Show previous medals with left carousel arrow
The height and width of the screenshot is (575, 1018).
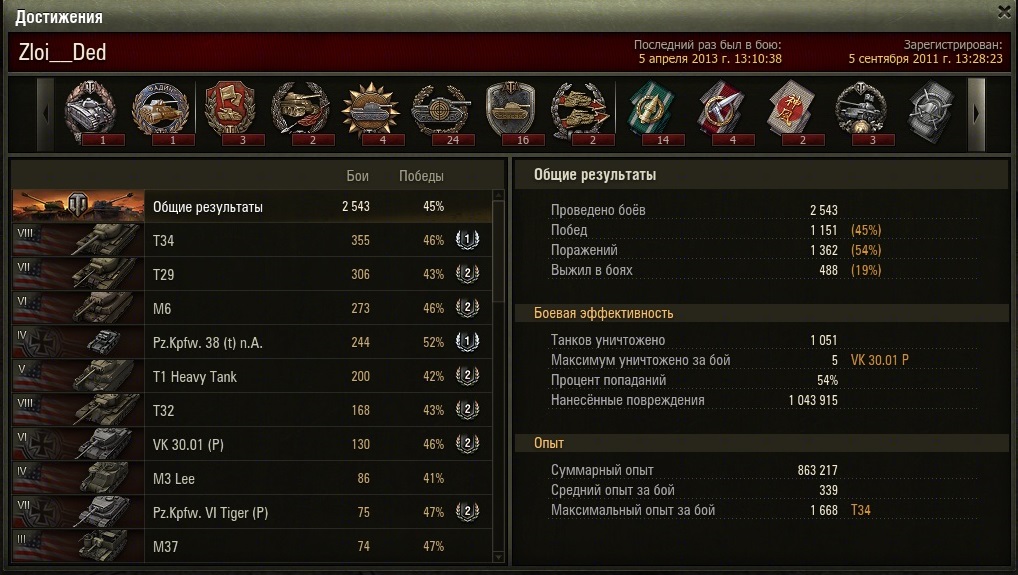[x=45, y=114]
